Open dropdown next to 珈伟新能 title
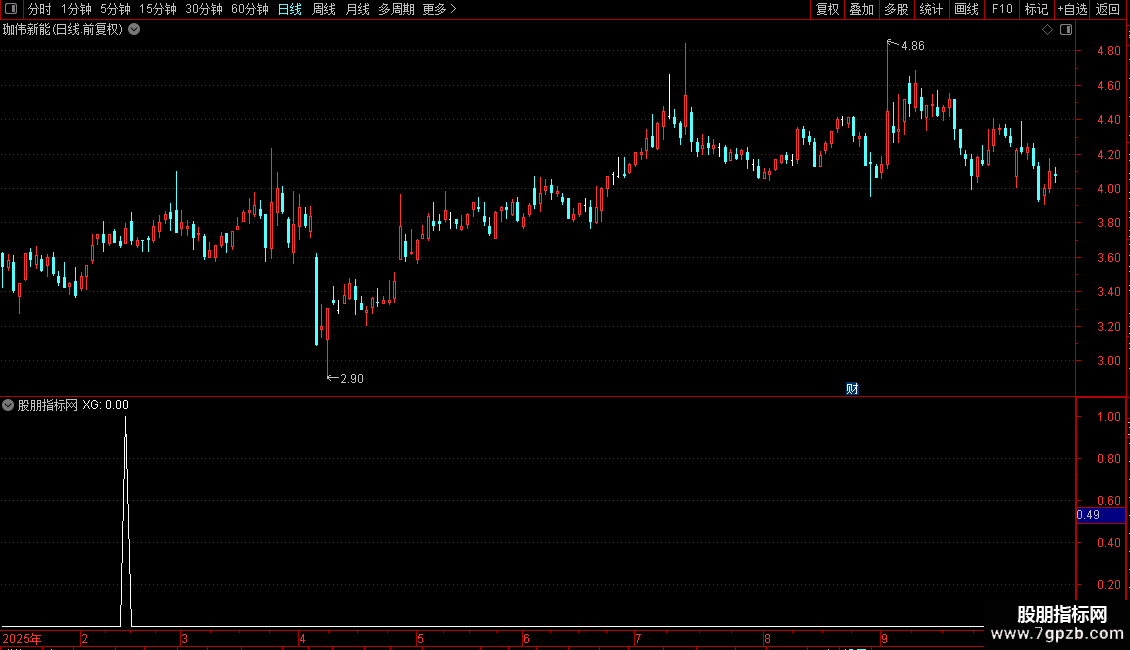Viewport: 1130px width, 650px height. coord(134,30)
